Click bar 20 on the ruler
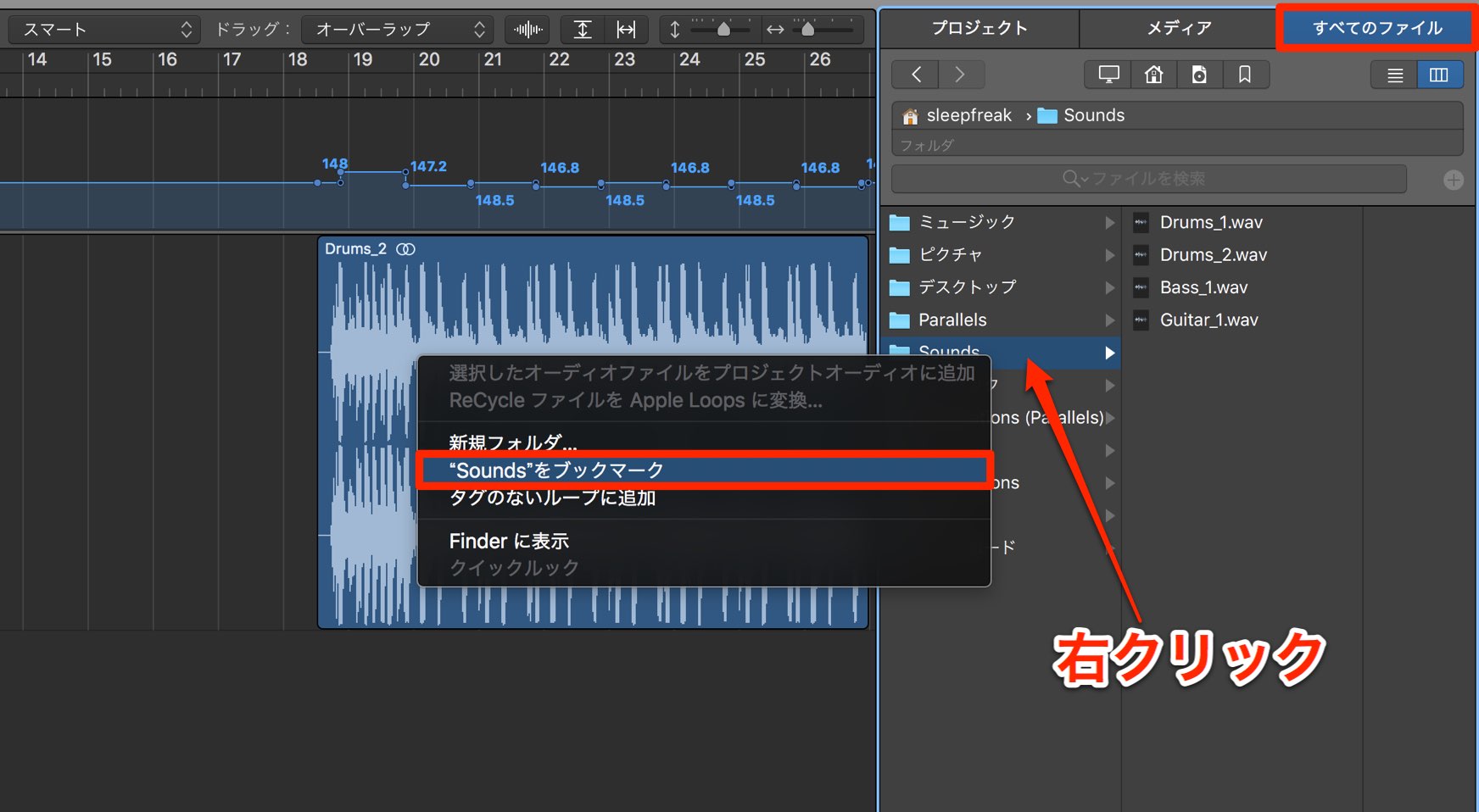Image resolution: width=1479 pixels, height=812 pixels. pyautogui.click(x=429, y=60)
